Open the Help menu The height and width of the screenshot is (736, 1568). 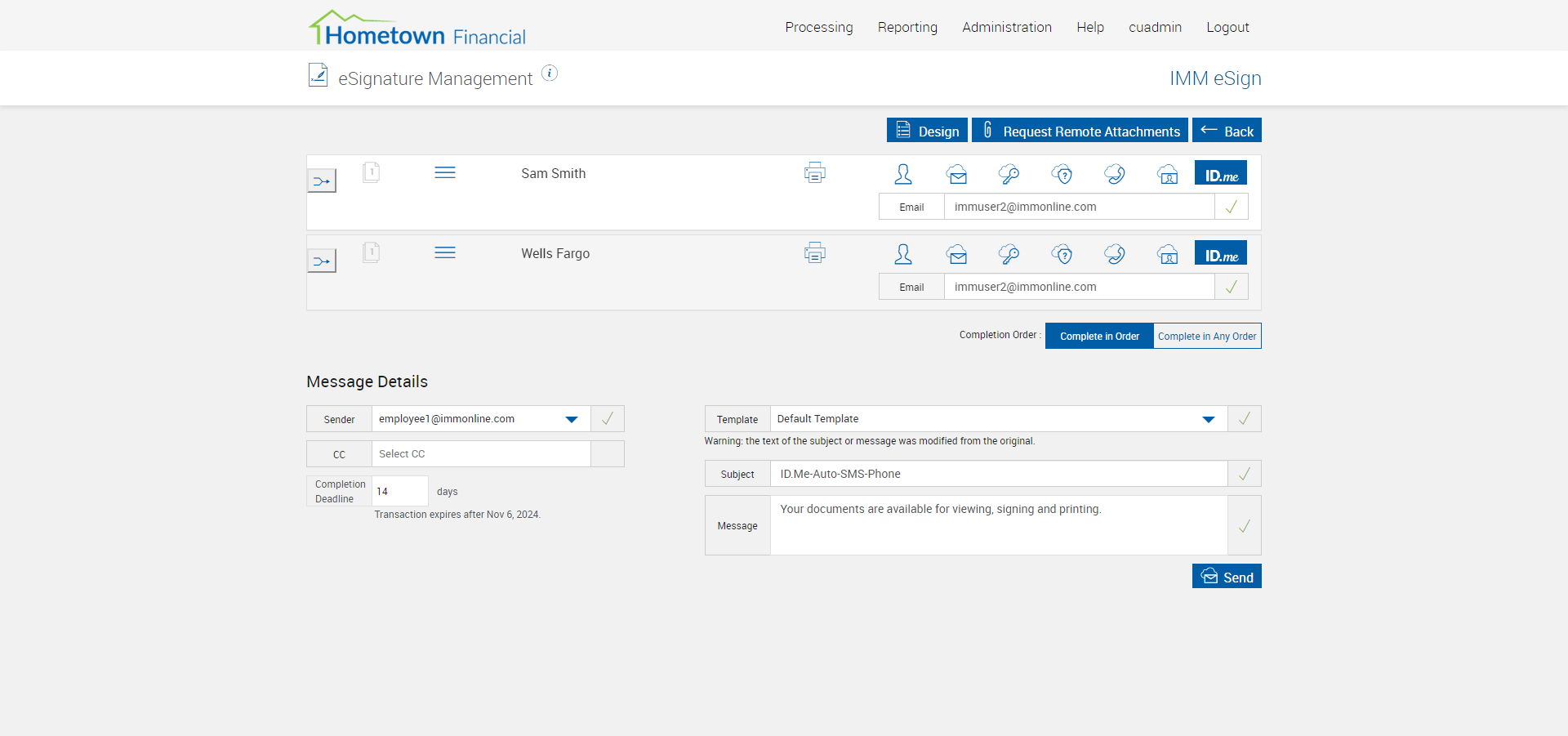[x=1090, y=27]
